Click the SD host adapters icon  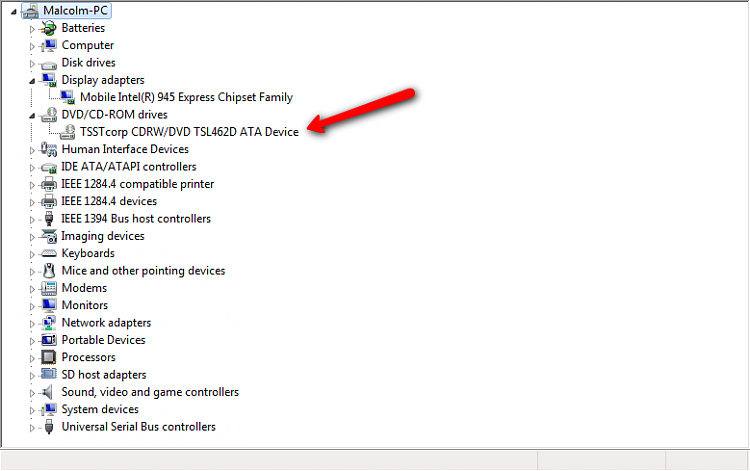(48, 374)
